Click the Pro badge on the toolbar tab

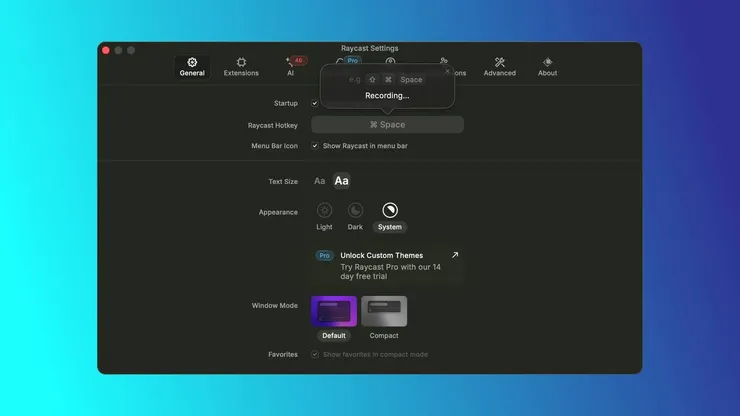point(353,60)
